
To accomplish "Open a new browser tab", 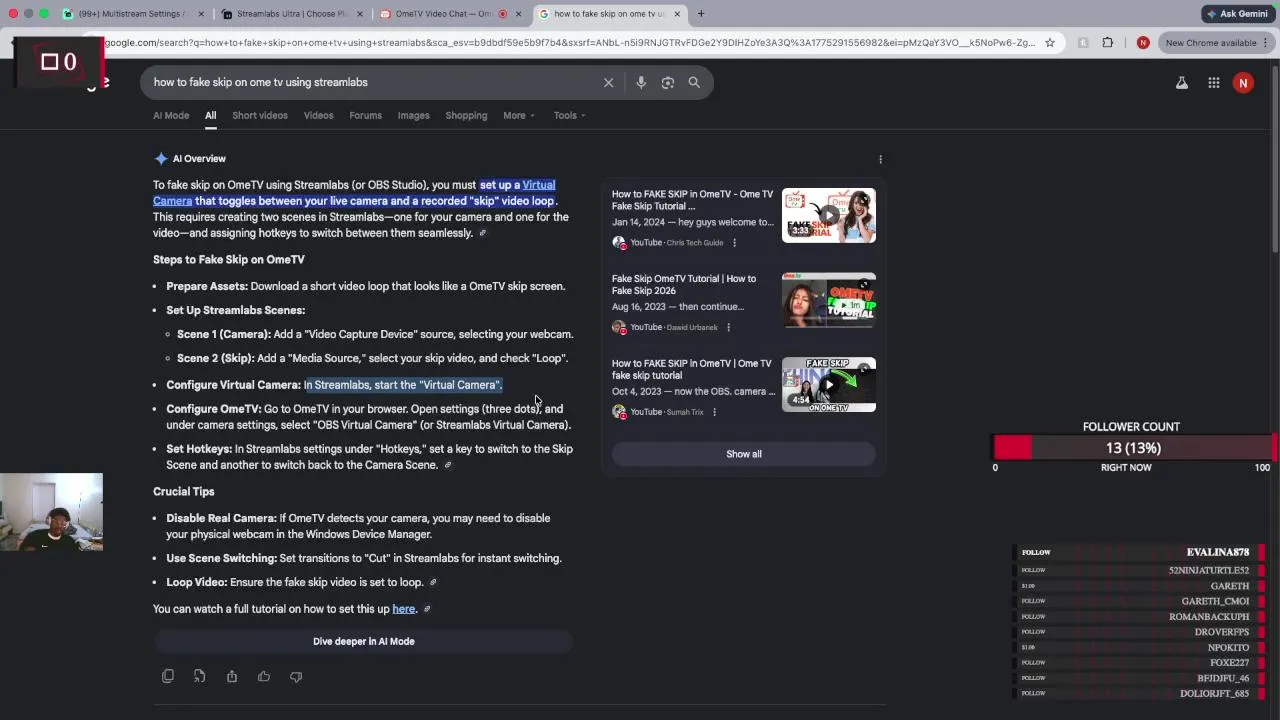I will point(701,14).
